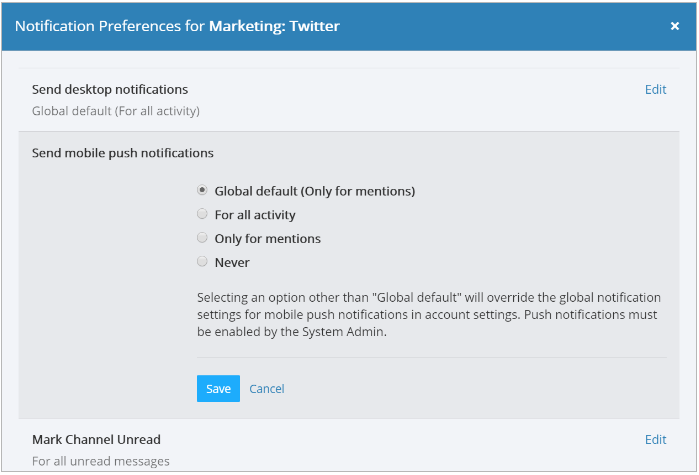Close the Notification Preferences dialog
The width and height of the screenshot is (699, 475).
pyautogui.click(x=674, y=26)
